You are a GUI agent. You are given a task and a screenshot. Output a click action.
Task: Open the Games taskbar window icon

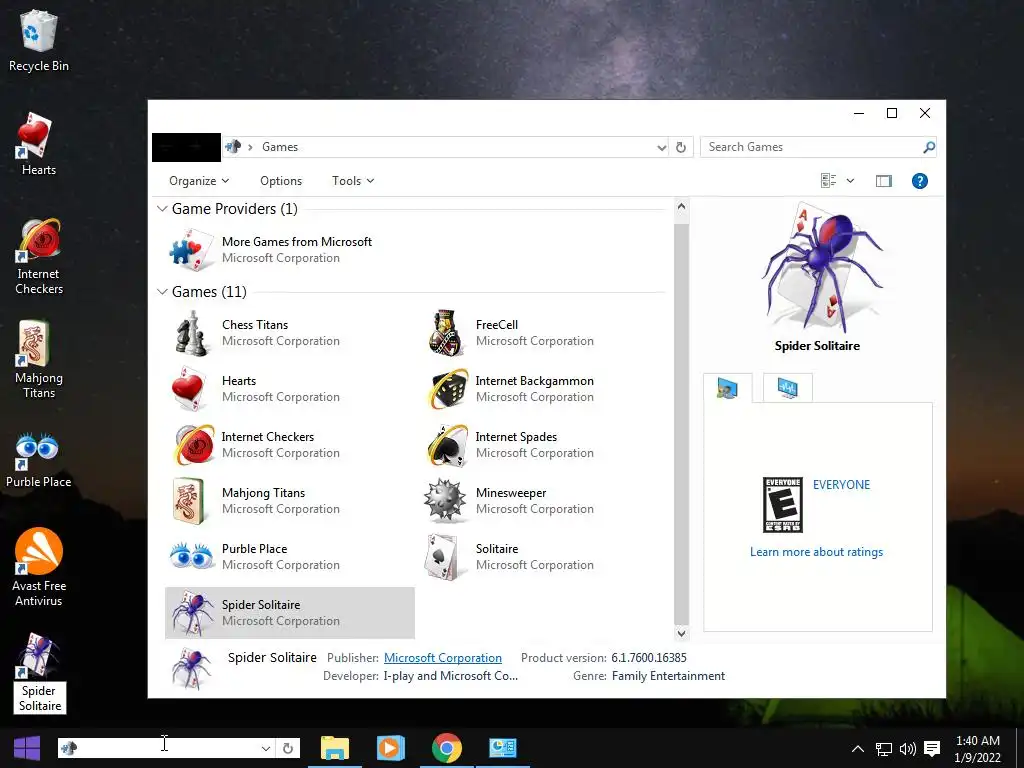click(503, 748)
